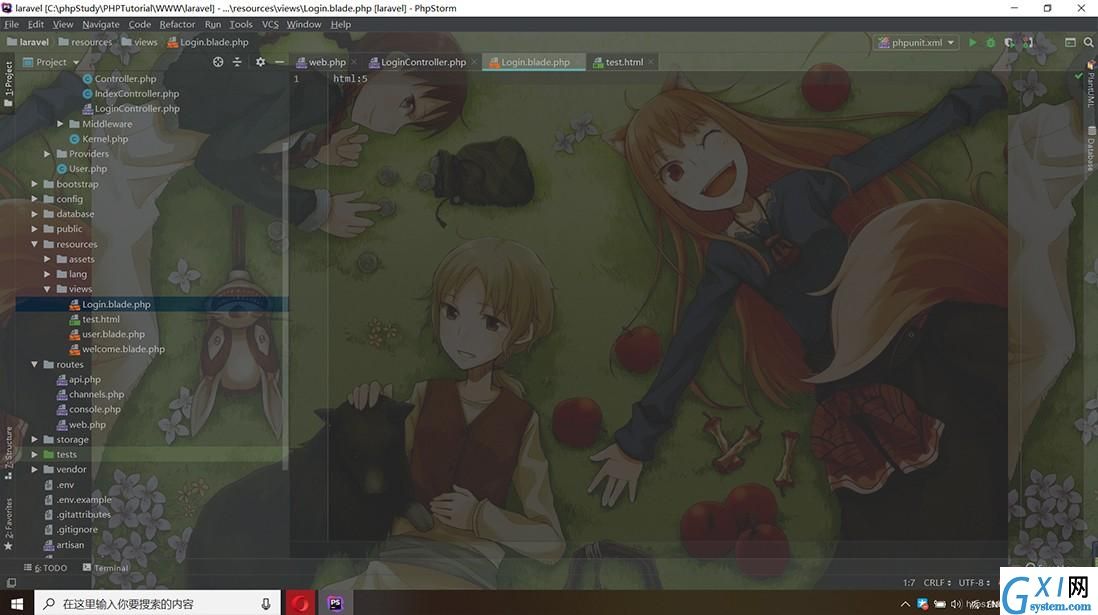Click the 1:7 cursor position in status bar
Screen dimensions: 1098x615
[909, 583]
